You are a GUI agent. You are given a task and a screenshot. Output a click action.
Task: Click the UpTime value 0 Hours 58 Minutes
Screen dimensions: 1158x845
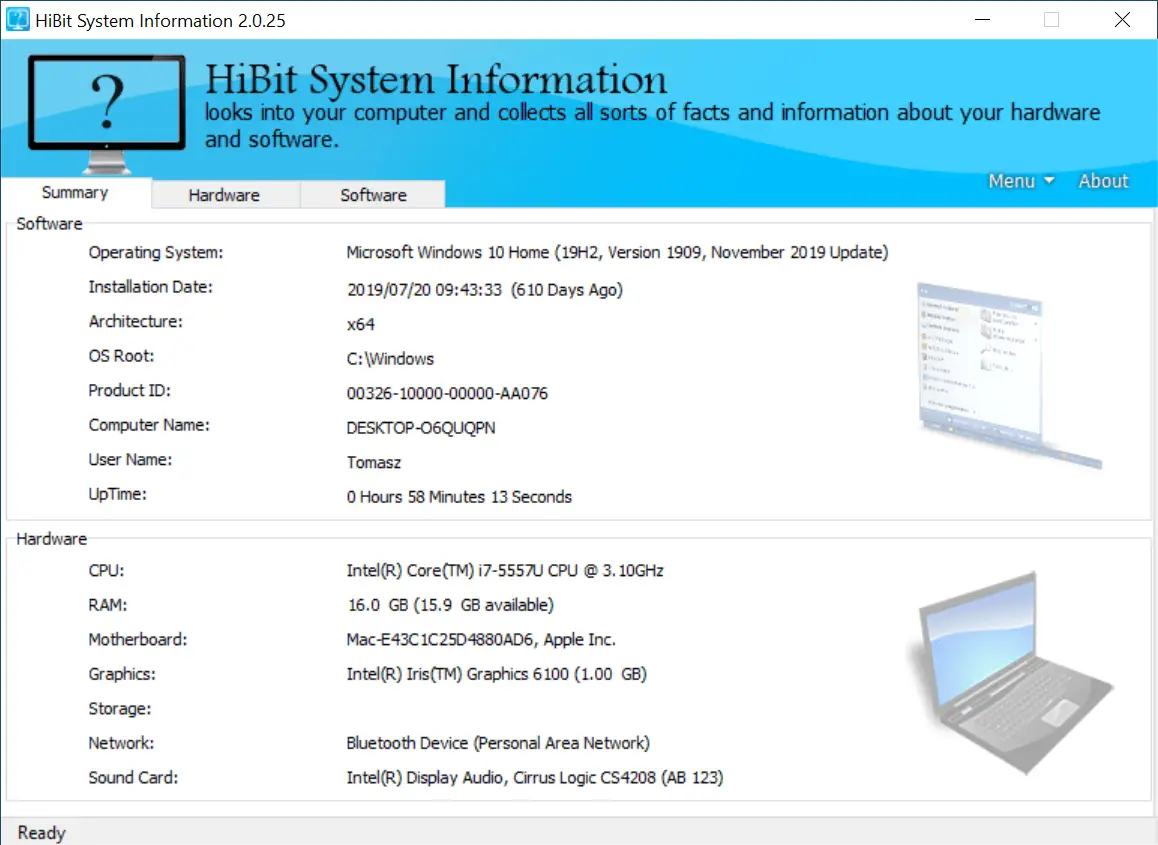[459, 497]
